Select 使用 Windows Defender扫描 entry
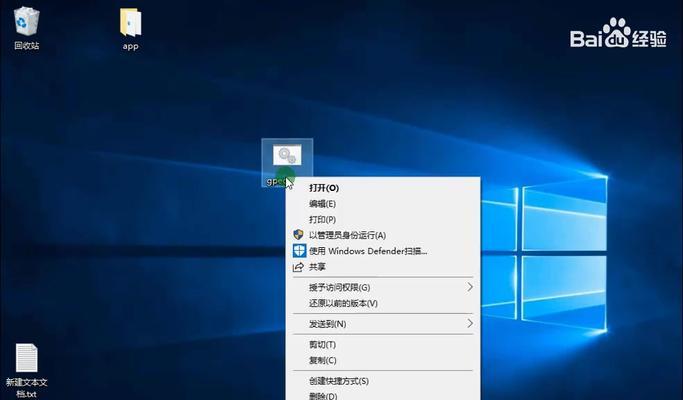The width and height of the screenshot is (683, 400). [383, 251]
